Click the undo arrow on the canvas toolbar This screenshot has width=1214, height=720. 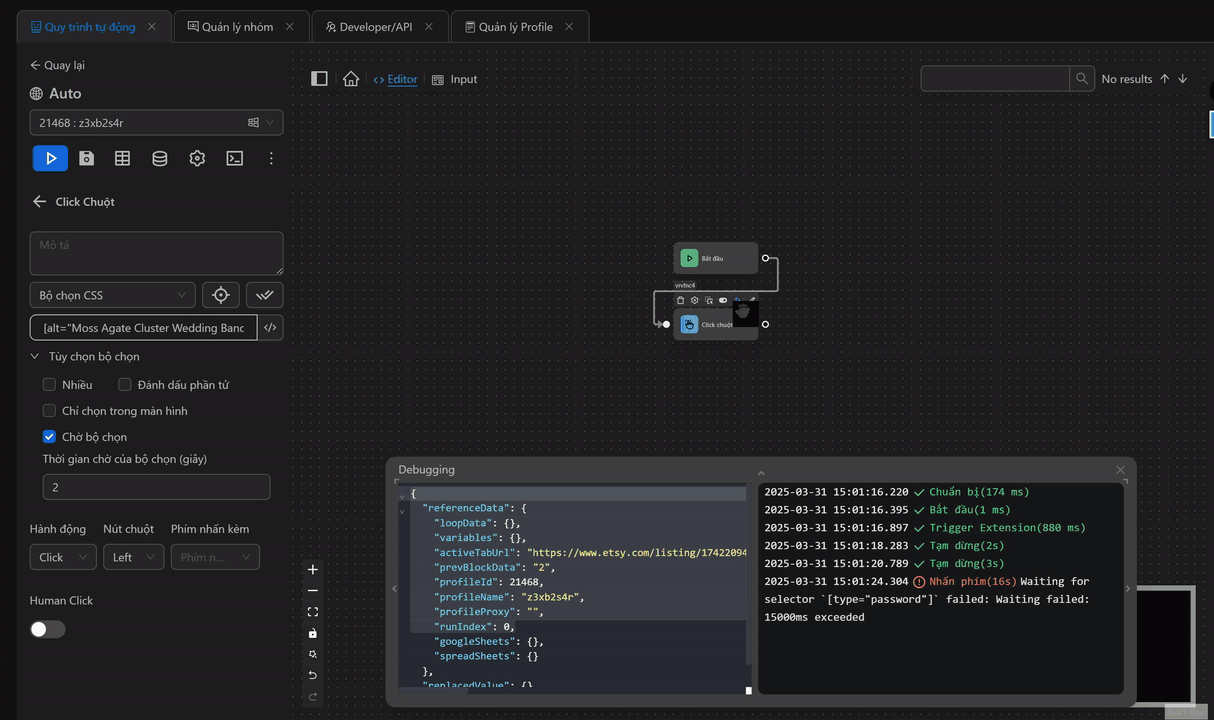tap(312, 675)
